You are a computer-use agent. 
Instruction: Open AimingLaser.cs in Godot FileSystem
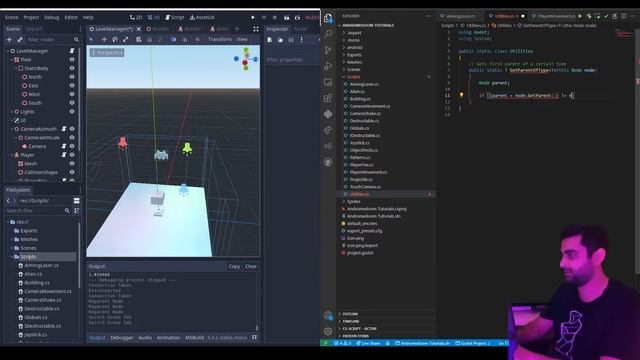(41, 265)
